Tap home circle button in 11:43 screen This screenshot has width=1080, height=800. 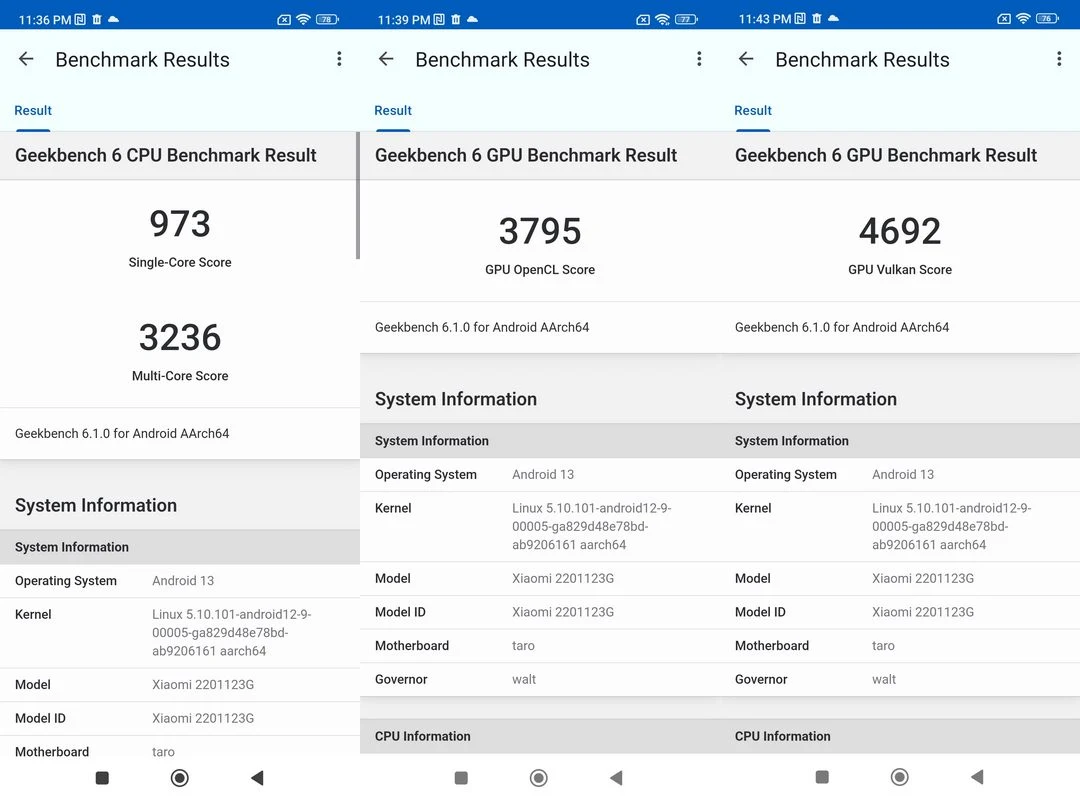tap(900, 777)
